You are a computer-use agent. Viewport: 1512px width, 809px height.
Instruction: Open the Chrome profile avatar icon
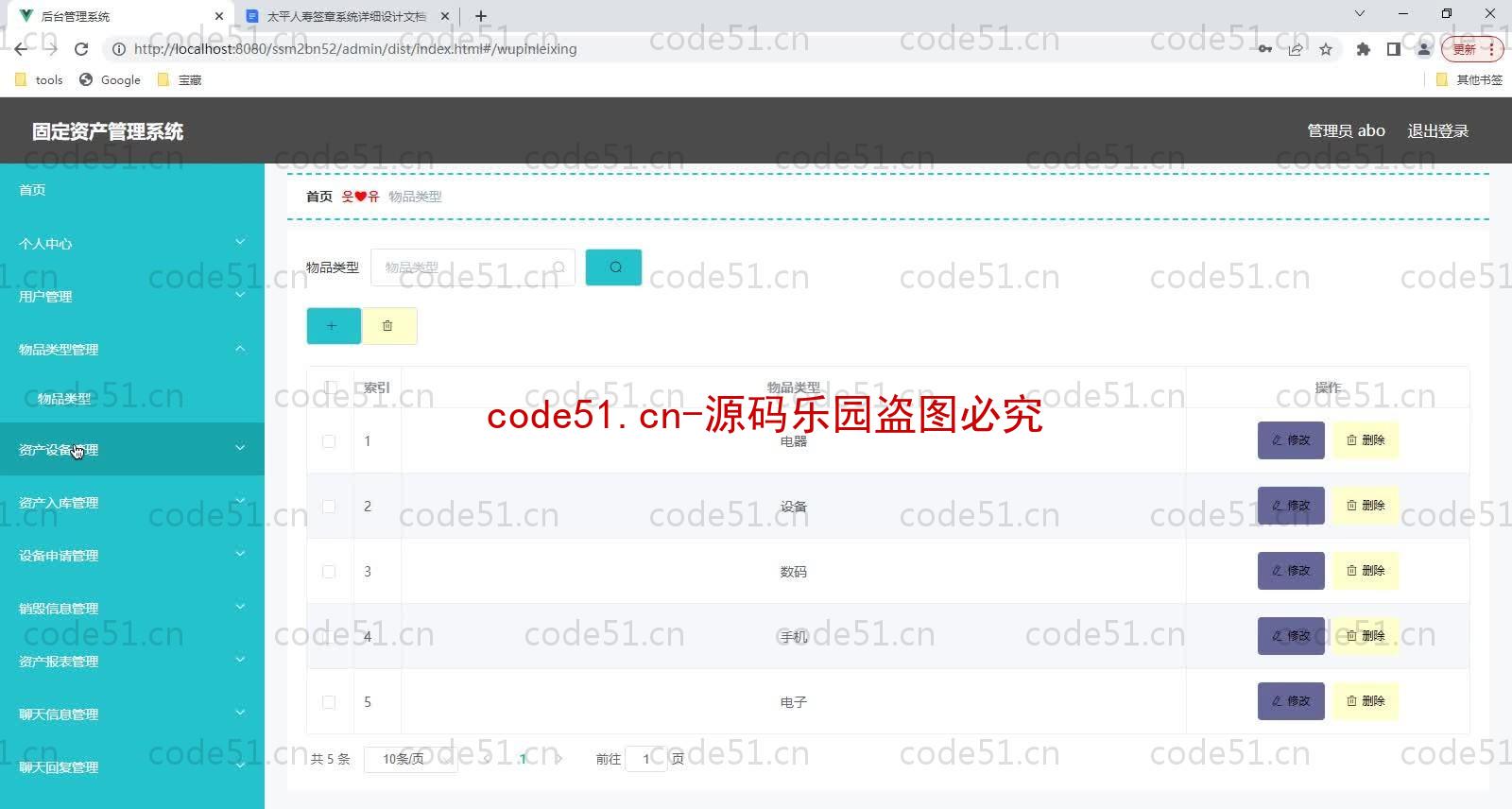tap(1423, 49)
